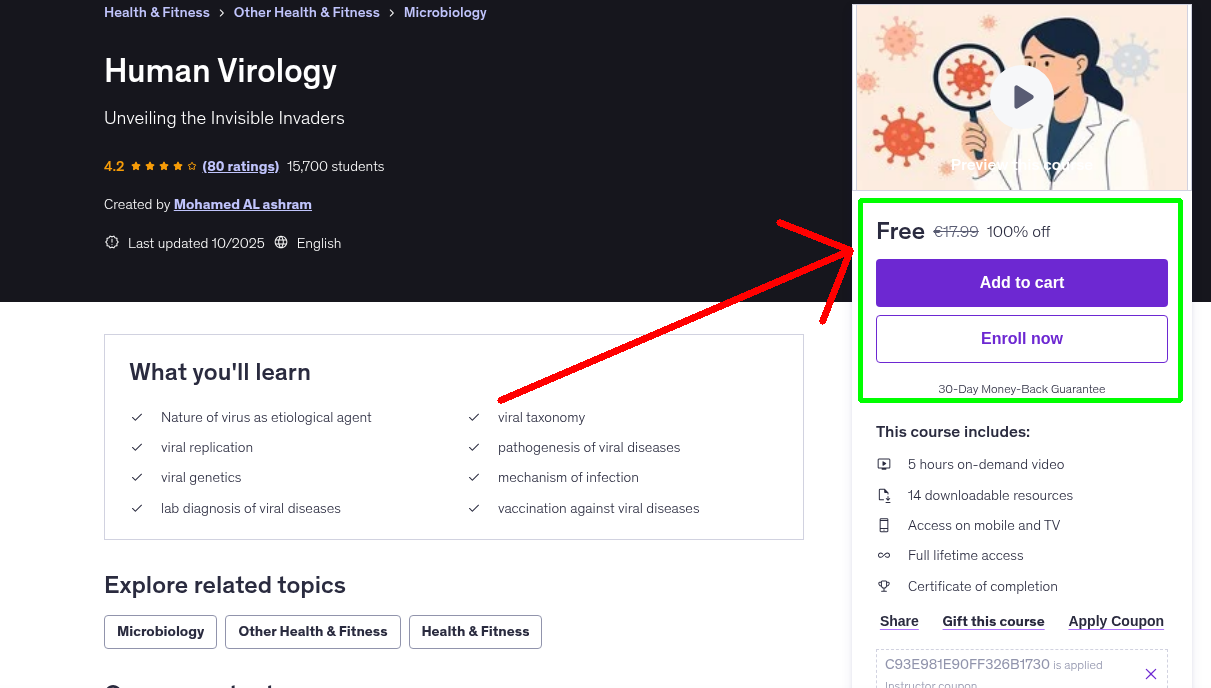Click the certificate trophy icon
The width and height of the screenshot is (1211, 688).
[x=884, y=586]
